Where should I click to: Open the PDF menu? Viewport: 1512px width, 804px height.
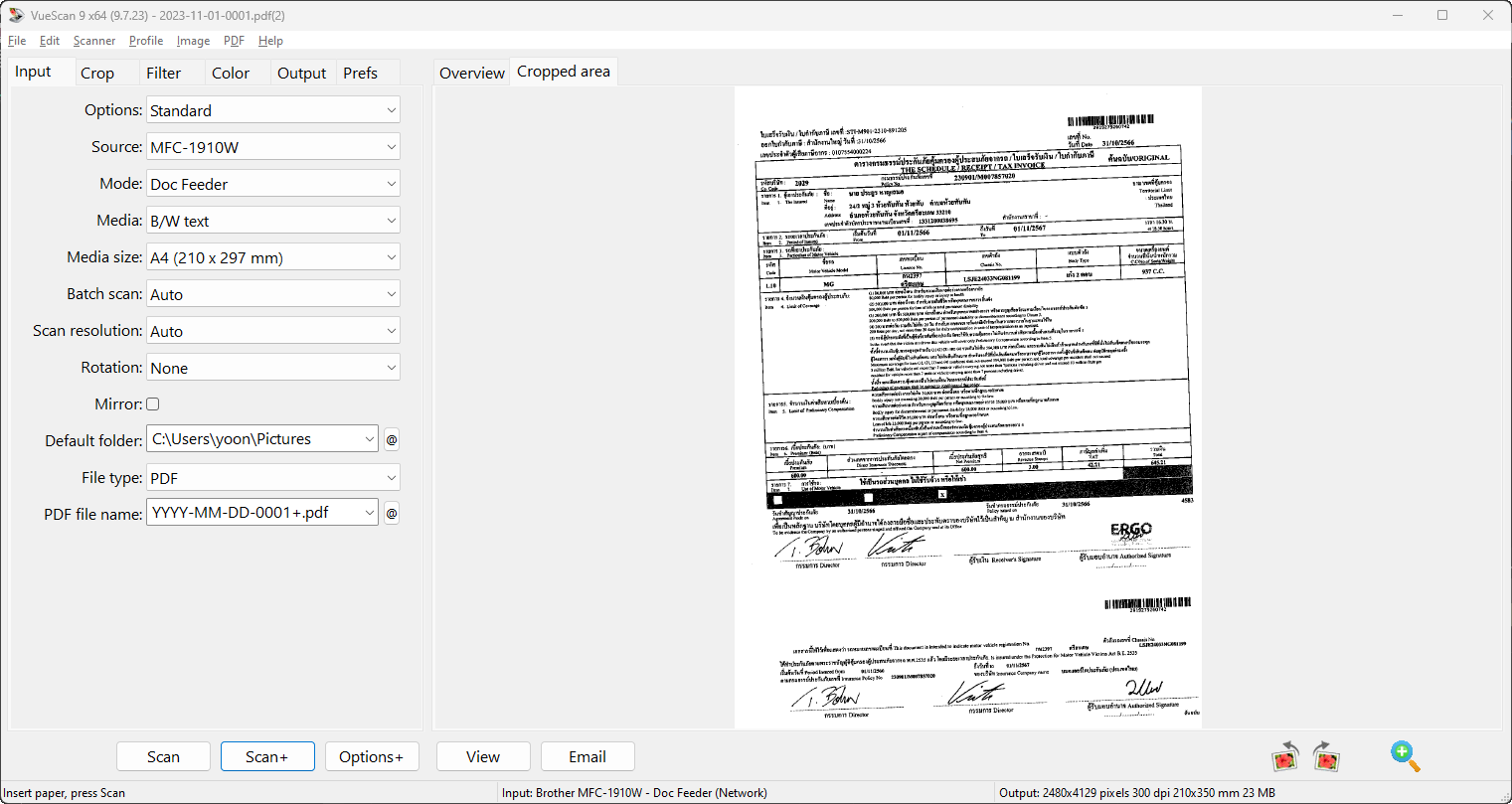tap(234, 41)
